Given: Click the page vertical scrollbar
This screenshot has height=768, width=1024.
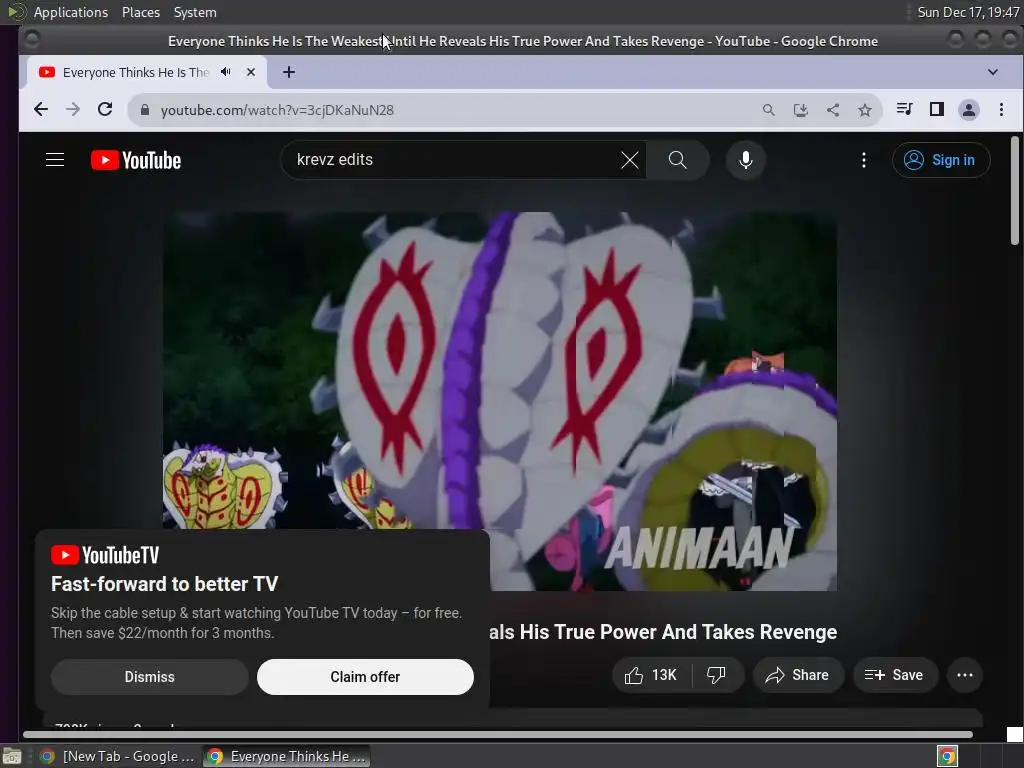Looking at the screenshot, I should [1014, 191].
